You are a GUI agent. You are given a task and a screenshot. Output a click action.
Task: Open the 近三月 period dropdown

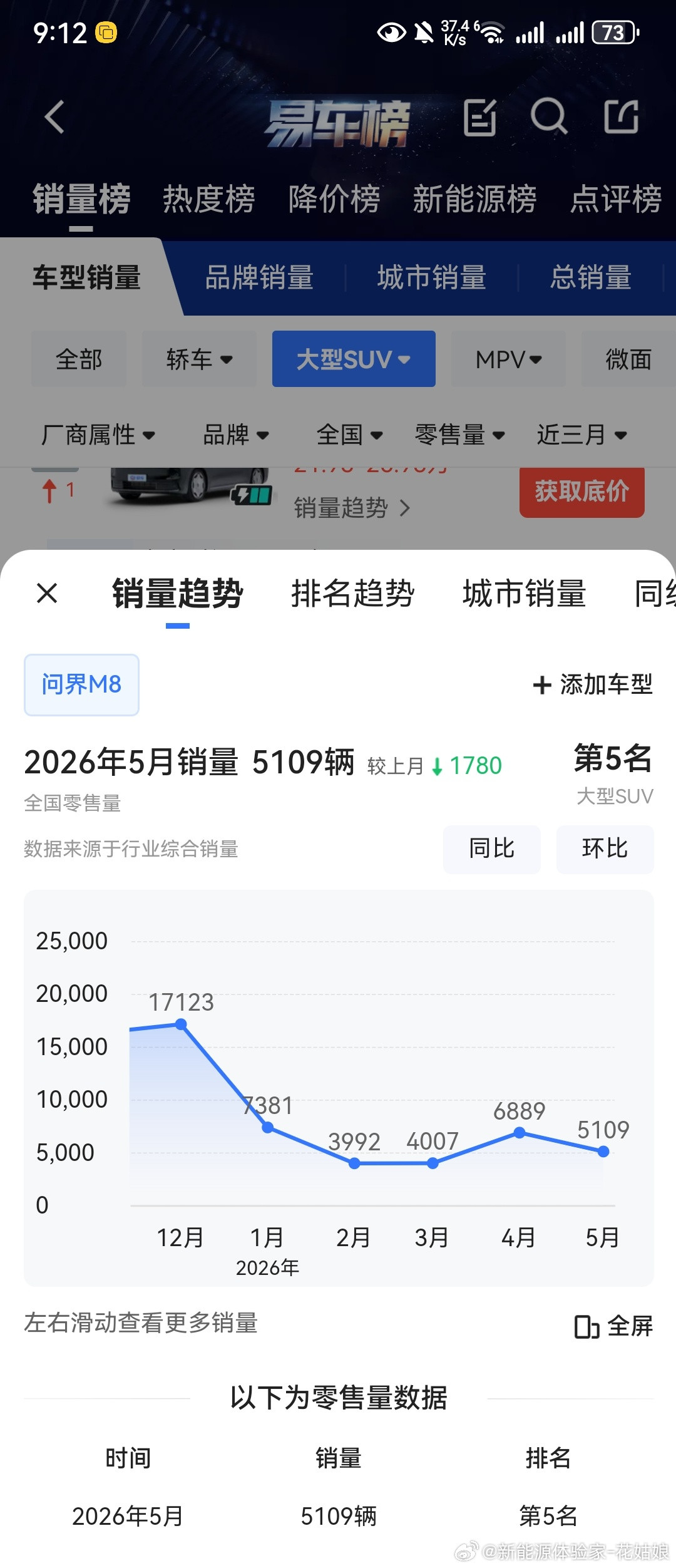(x=581, y=435)
